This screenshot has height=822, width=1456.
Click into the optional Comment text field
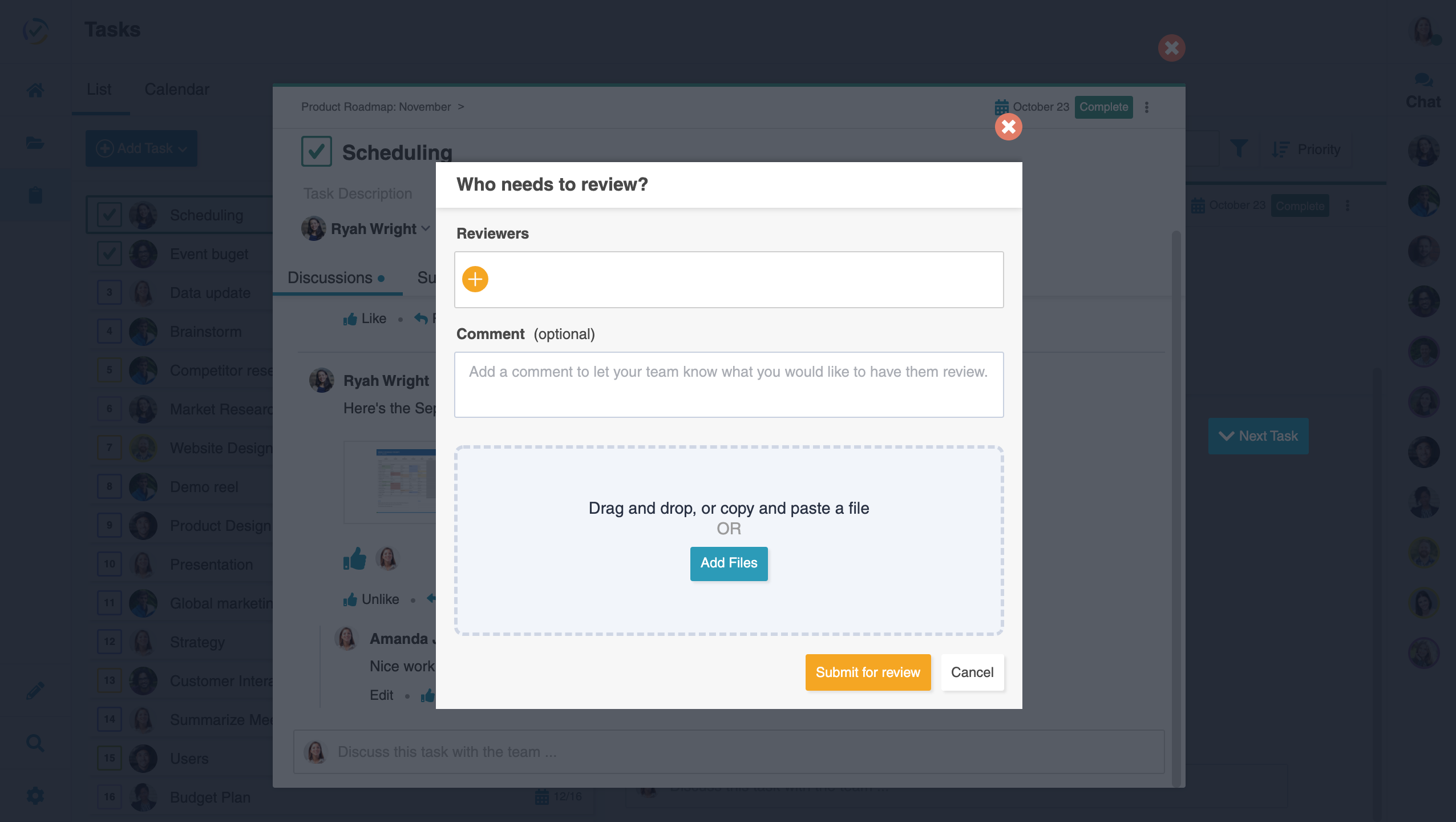pos(729,384)
